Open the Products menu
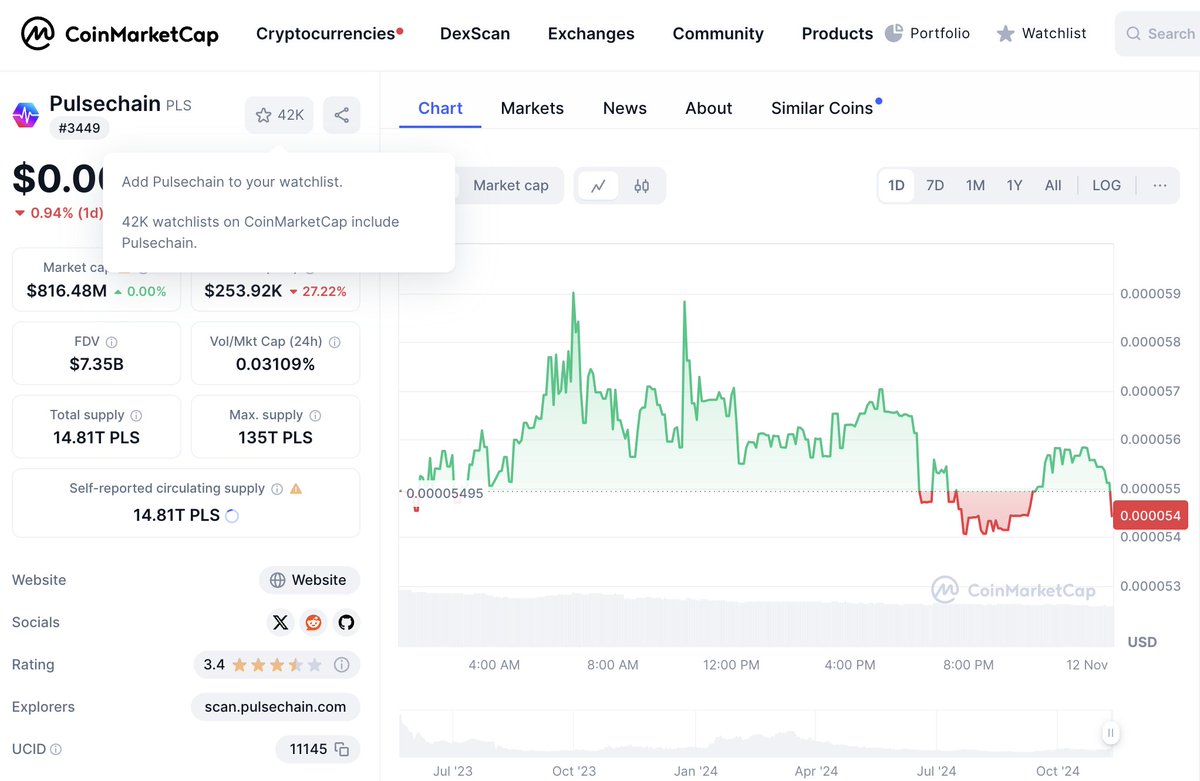This screenshot has width=1200, height=781. coord(837,33)
